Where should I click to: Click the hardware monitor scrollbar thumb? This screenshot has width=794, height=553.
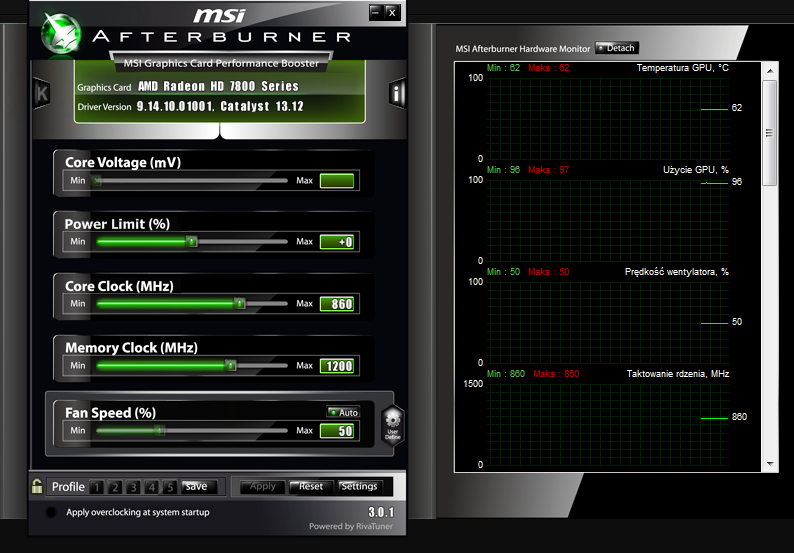coord(770,133)
